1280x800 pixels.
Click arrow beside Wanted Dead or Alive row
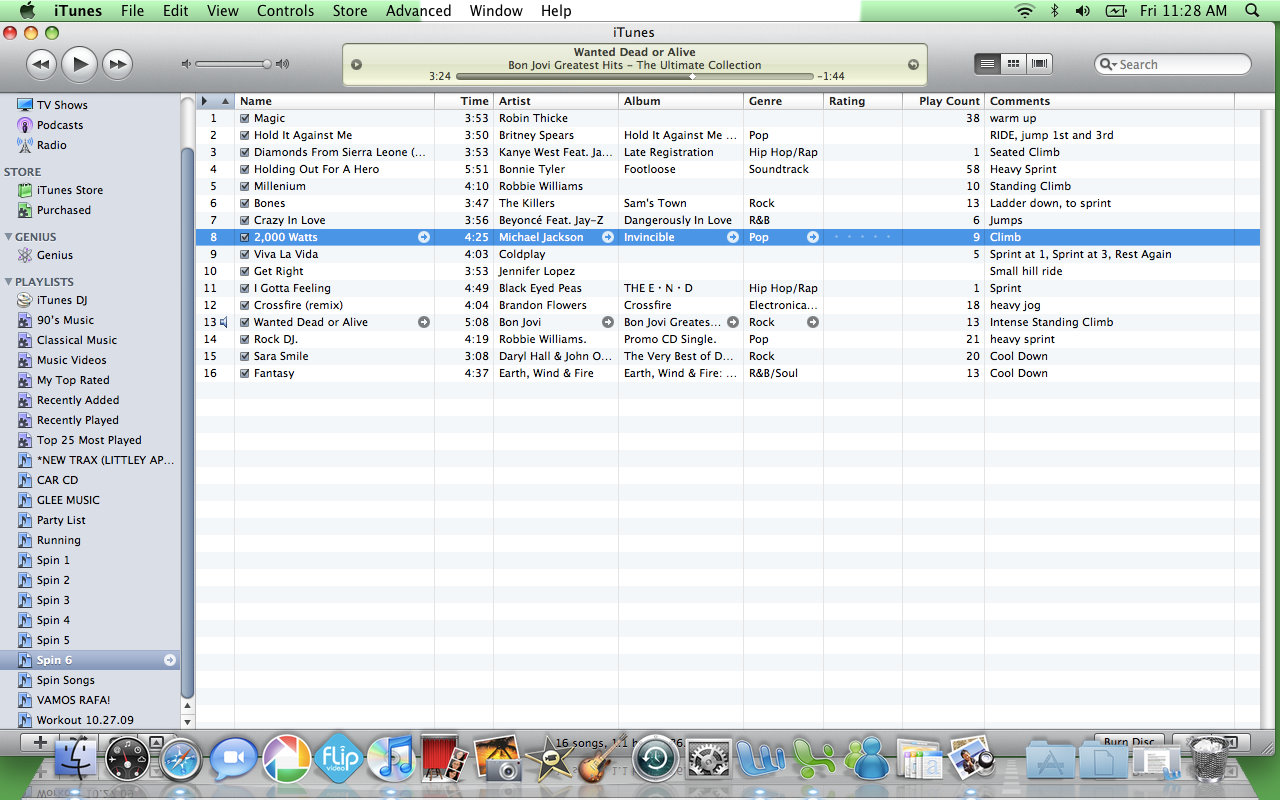pos(424,322)
